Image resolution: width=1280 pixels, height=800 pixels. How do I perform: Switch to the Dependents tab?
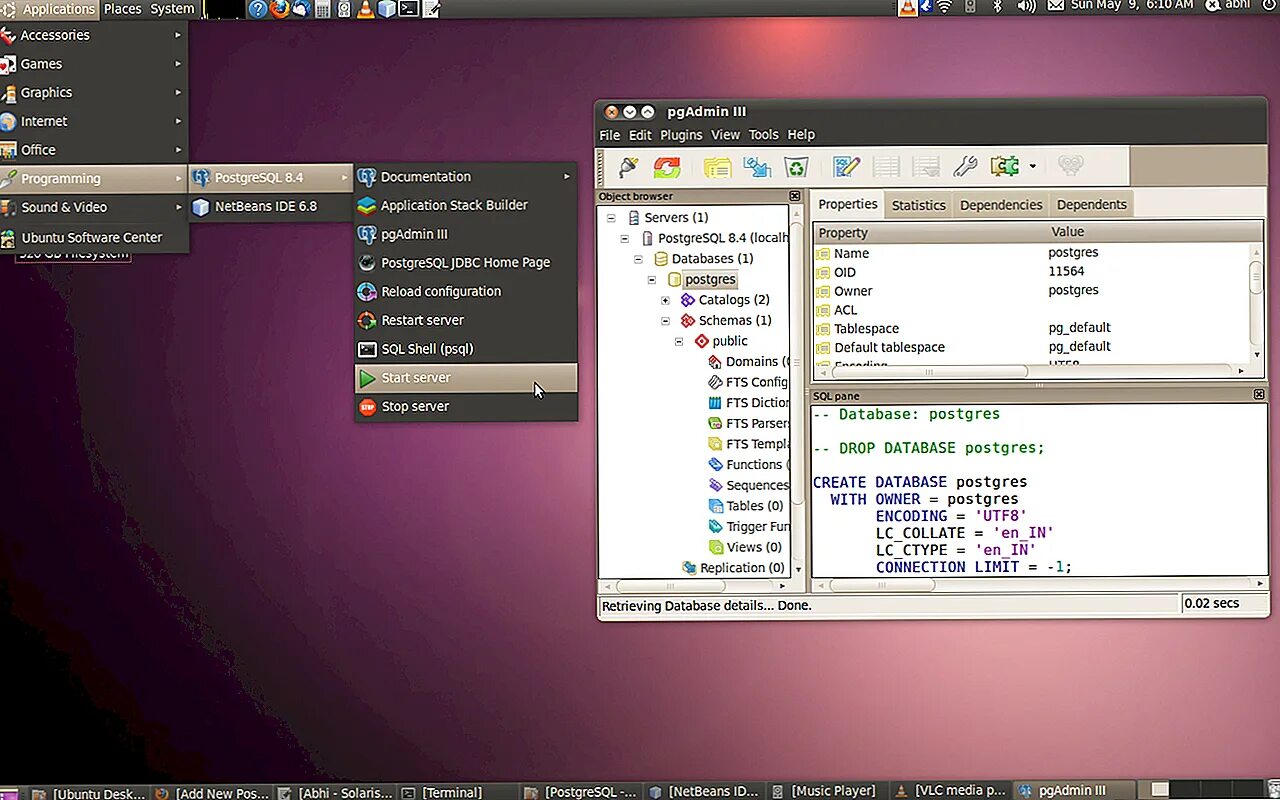pyautogui.click(x=1091, y=205)
